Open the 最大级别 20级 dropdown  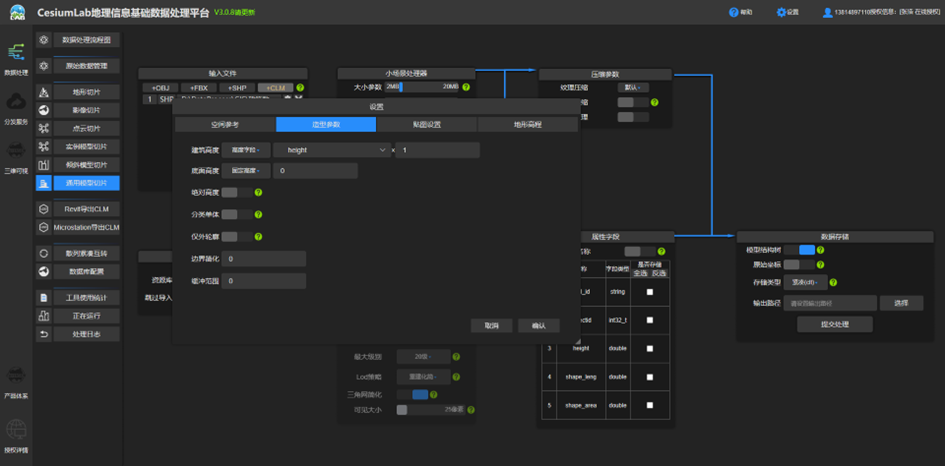pos(424,356)
